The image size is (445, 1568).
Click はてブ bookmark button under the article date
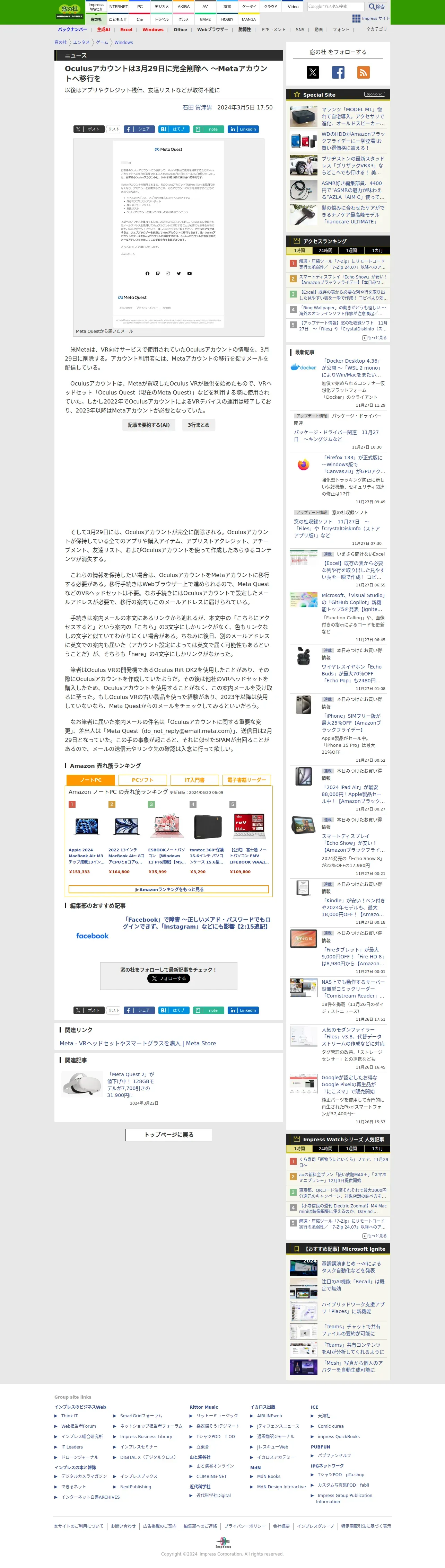[x=174, y=129]
